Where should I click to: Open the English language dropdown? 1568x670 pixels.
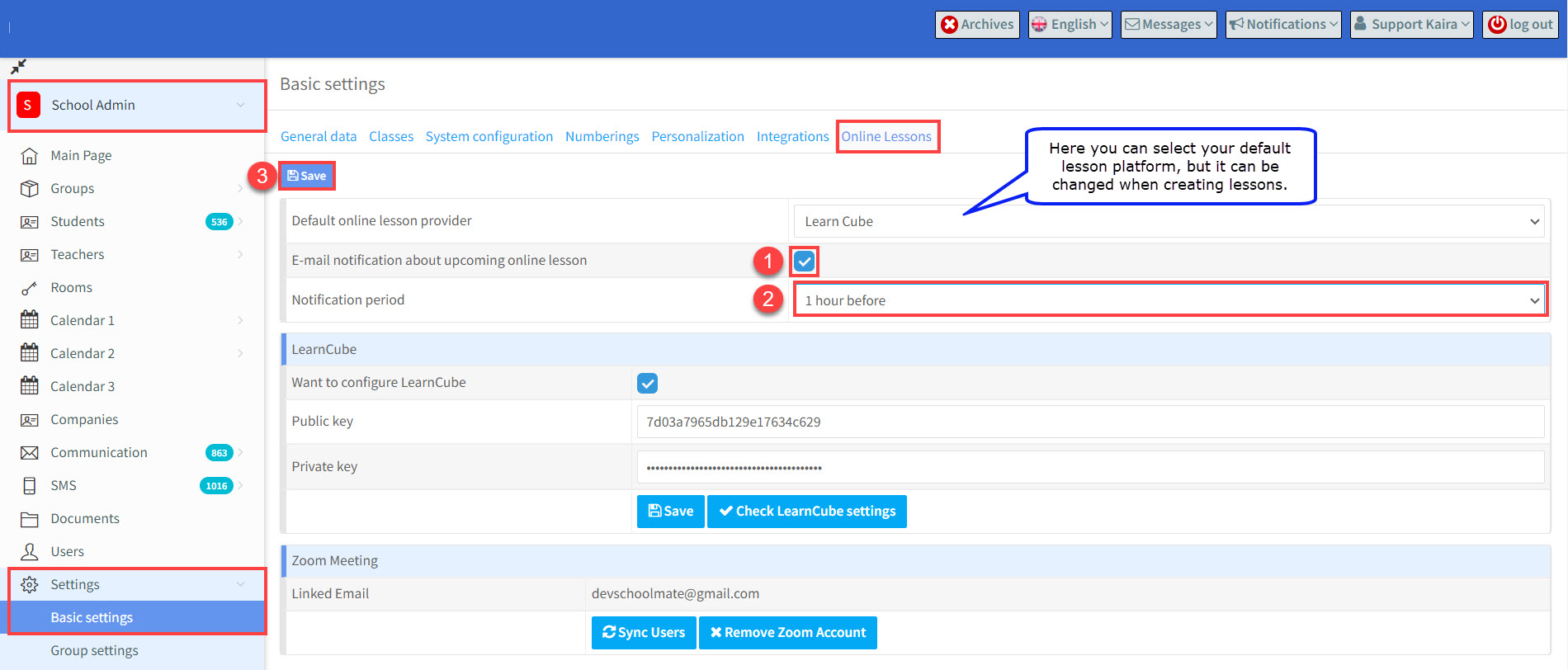click(x=1070, y=25)
